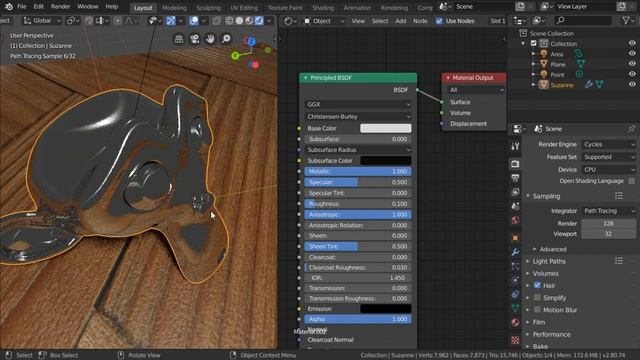Open Output properties tab printer icon
Viewport: 640px width, 360px height.
tap(515, 178)
